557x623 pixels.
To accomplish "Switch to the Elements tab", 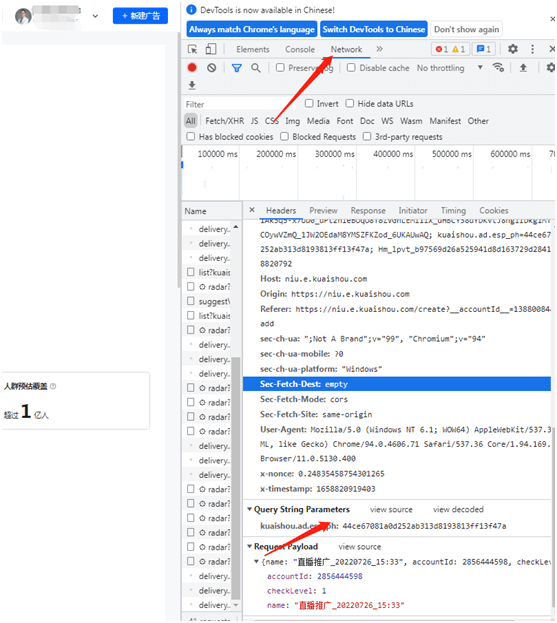I will point(253,49).
